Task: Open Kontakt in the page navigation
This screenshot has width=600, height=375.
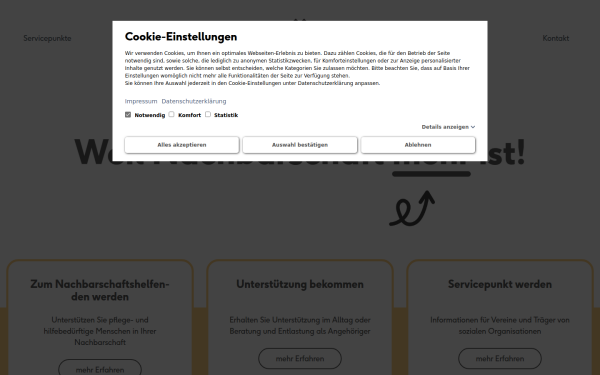Action: 556,38
